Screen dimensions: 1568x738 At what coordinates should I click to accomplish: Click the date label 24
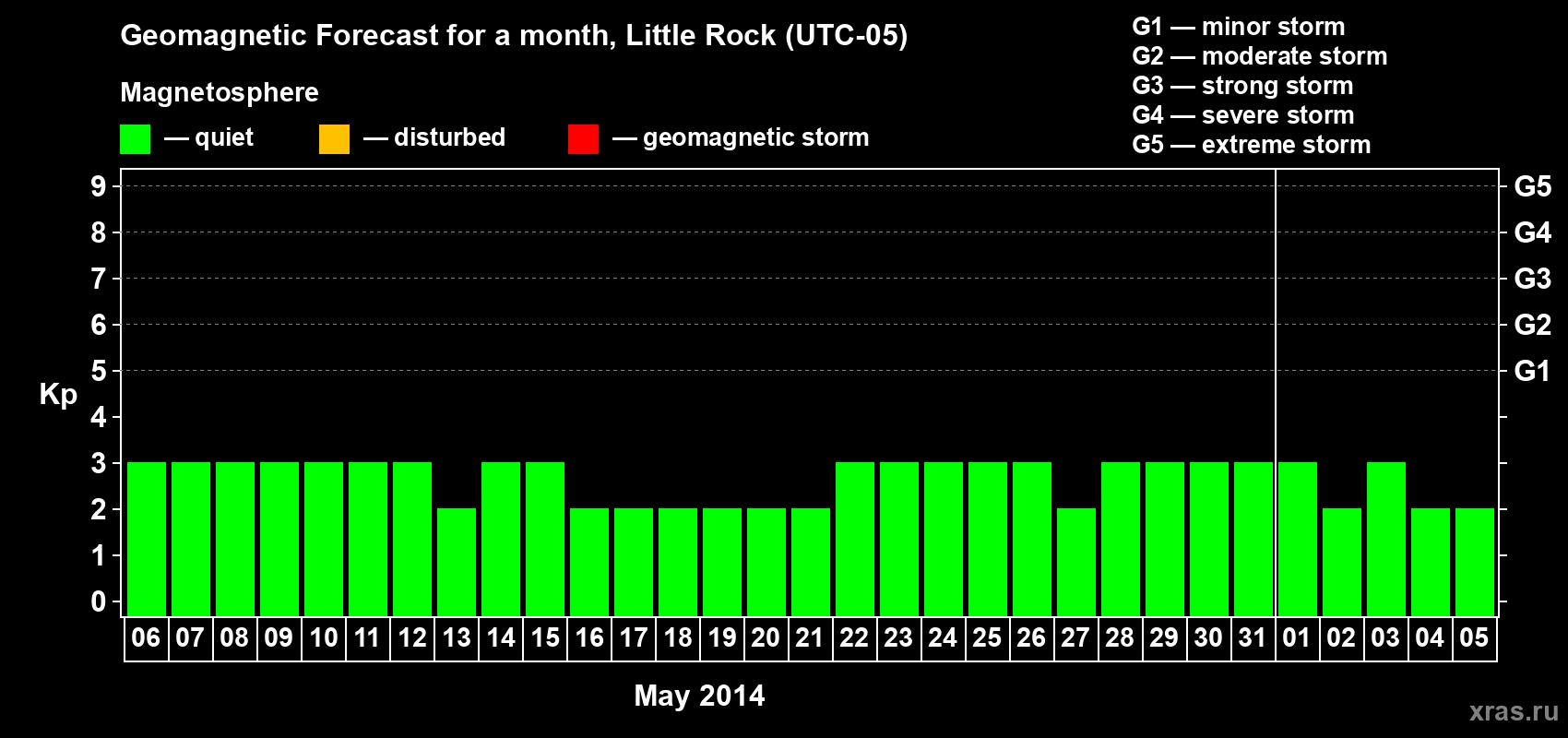[943, 637]
